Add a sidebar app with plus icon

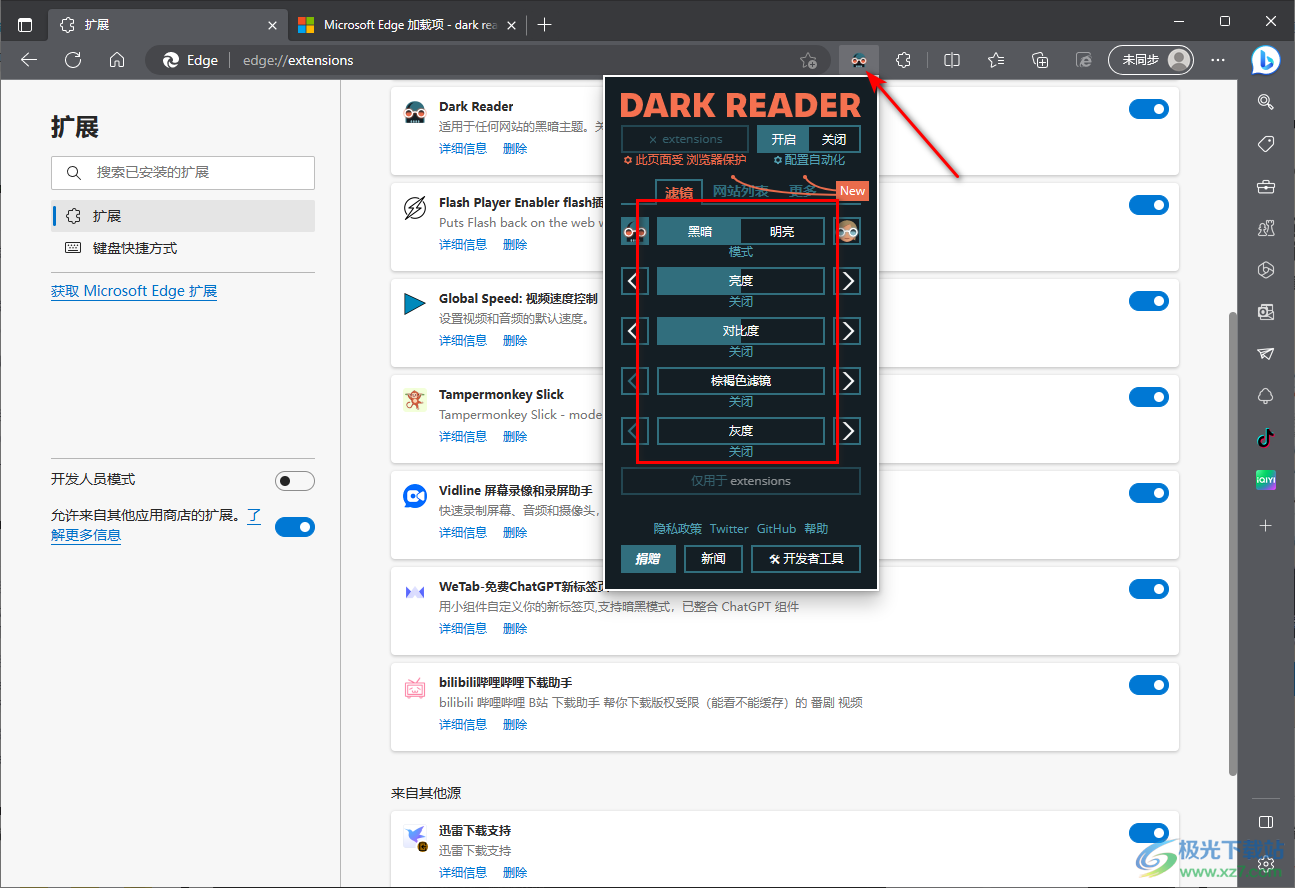(x=1266, y=525)
